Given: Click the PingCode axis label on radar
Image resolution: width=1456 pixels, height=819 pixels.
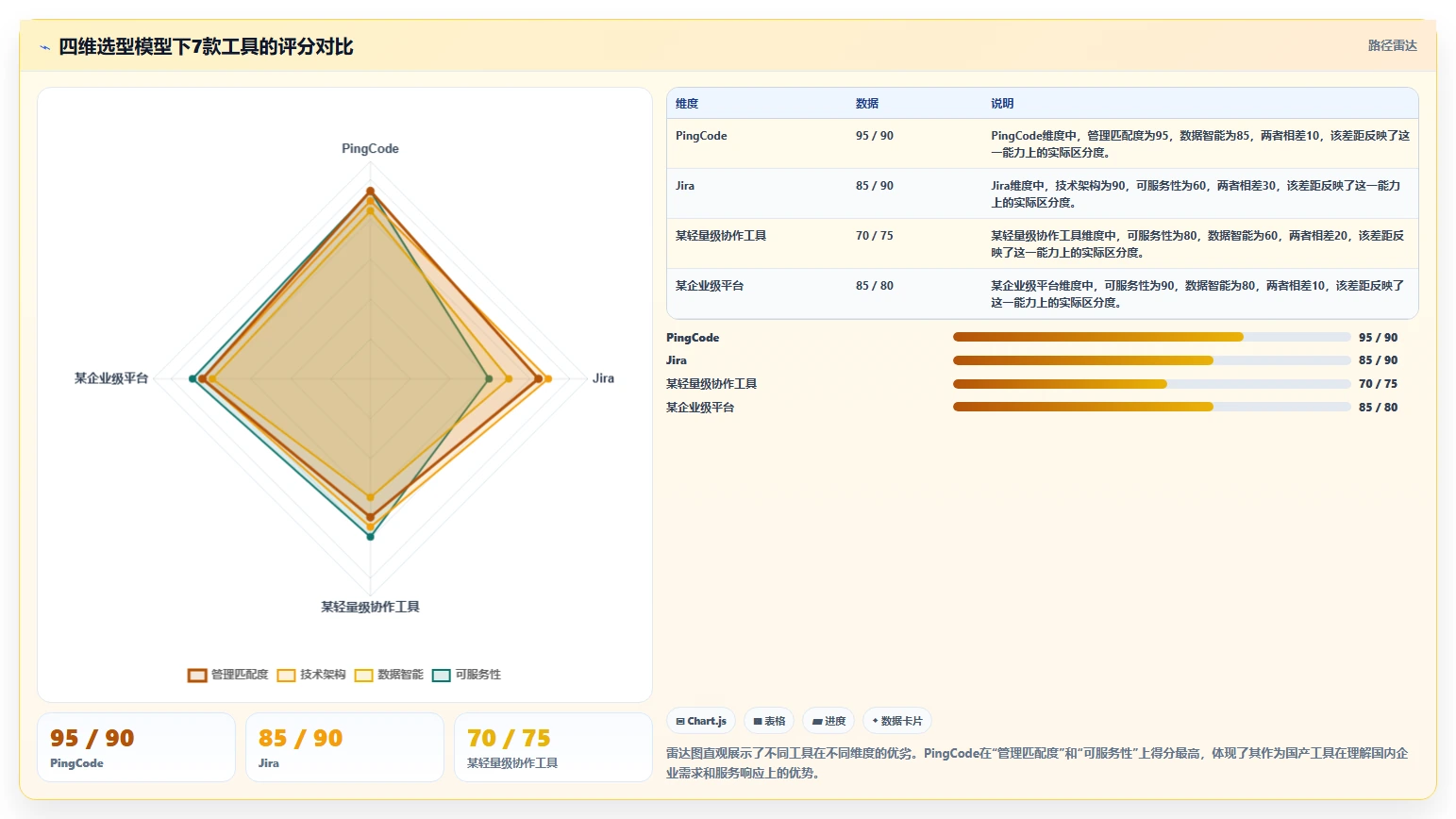Looking at the screenshot, I should click(x=370, y=149).
